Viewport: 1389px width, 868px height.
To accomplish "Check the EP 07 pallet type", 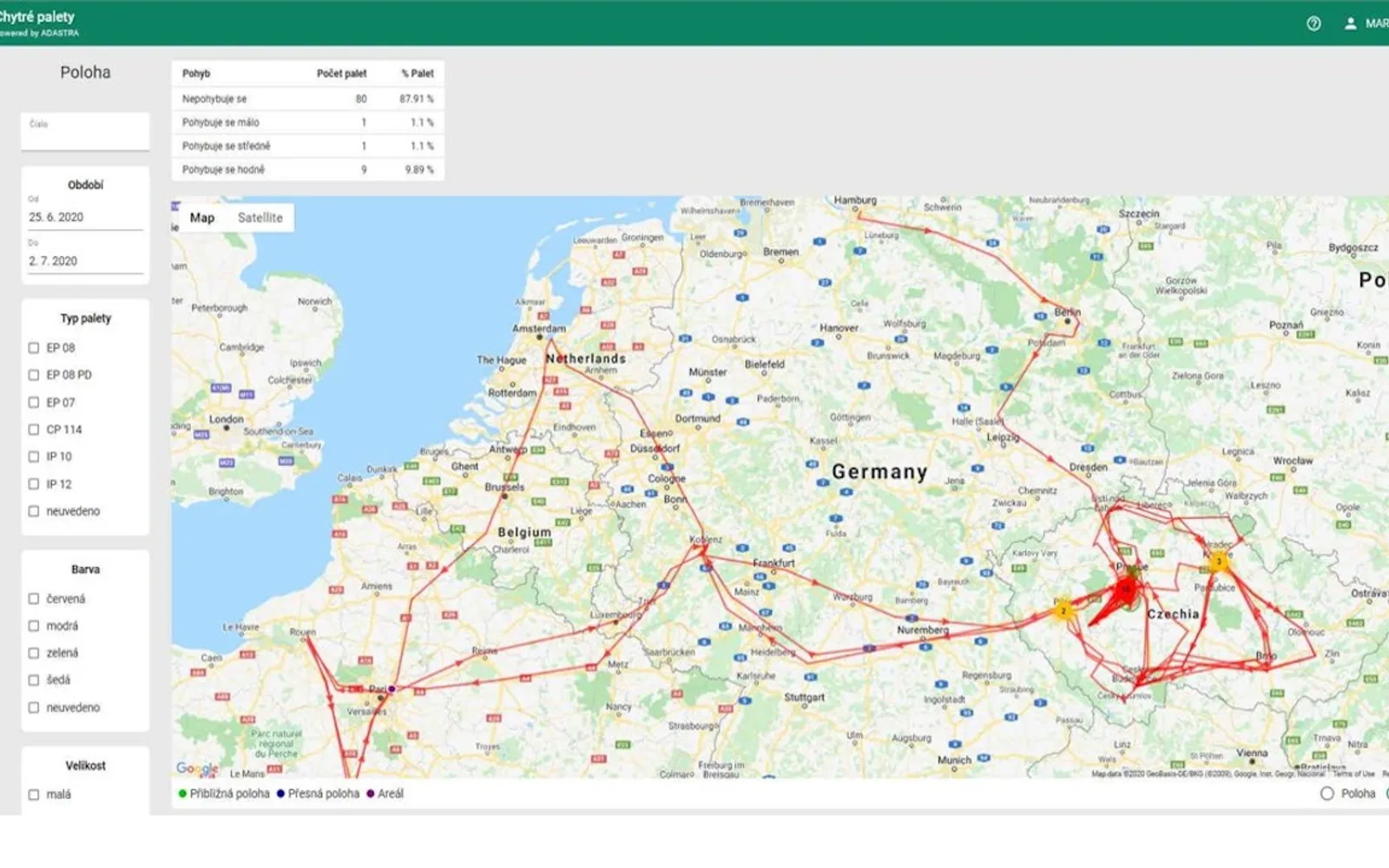I will [x=34, y=402].
